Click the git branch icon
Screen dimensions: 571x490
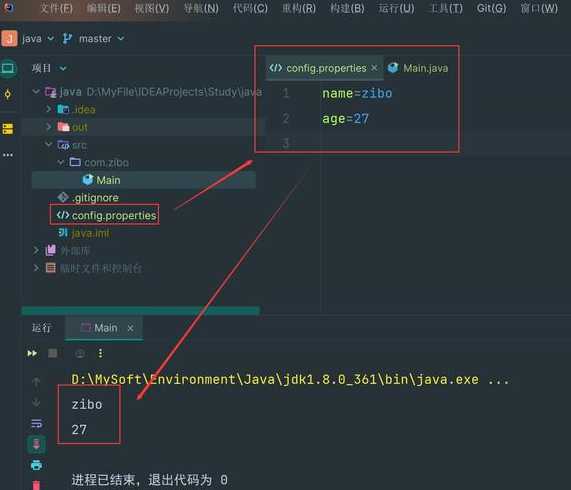(67, 39)
